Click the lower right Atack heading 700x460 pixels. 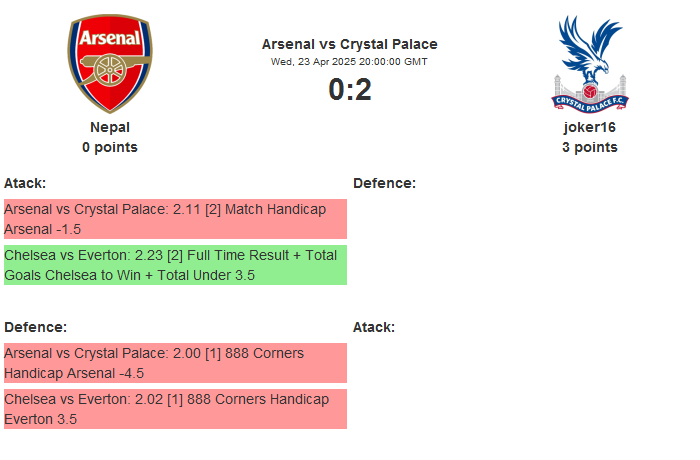[x=374, y=327]
